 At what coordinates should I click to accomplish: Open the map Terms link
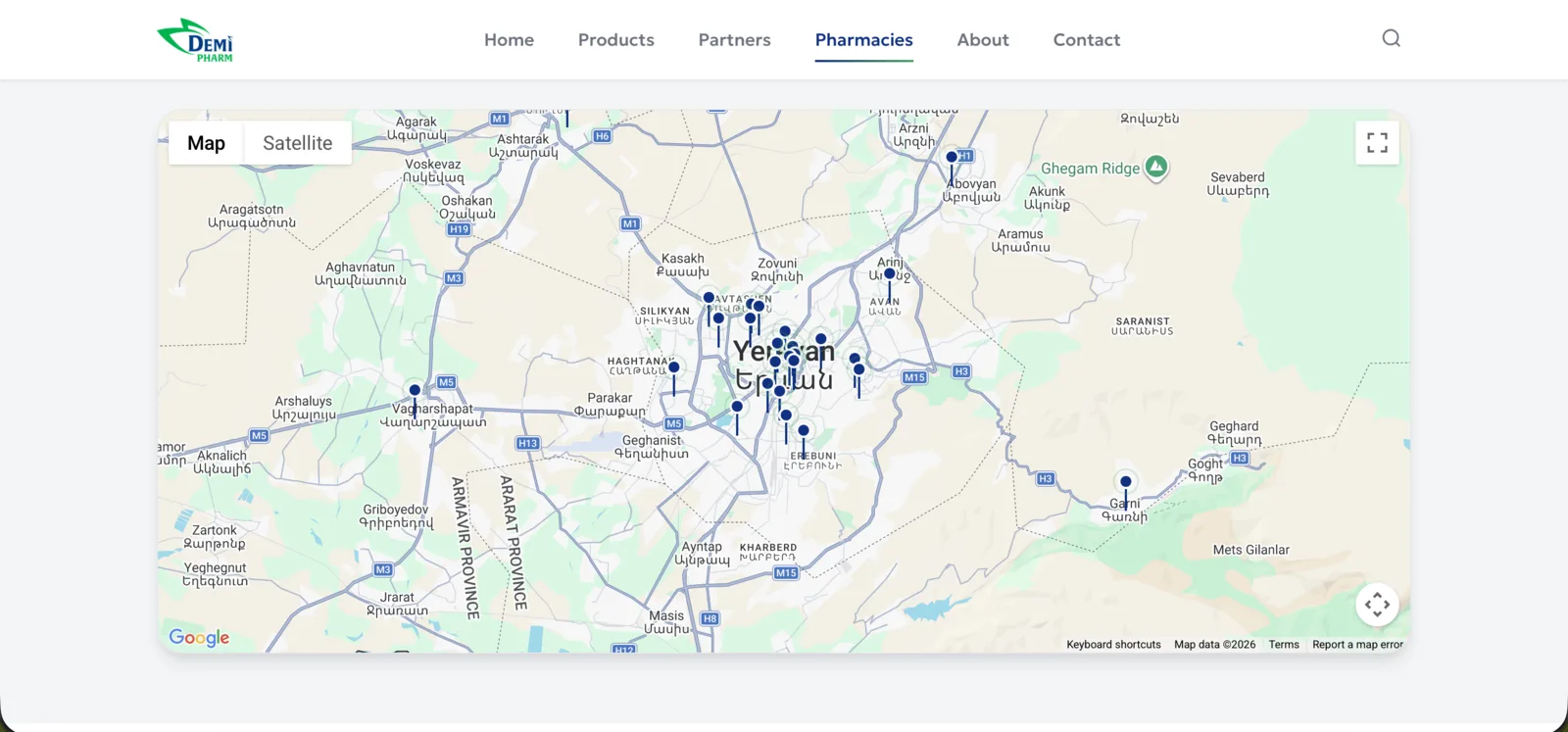[1283, 645]
